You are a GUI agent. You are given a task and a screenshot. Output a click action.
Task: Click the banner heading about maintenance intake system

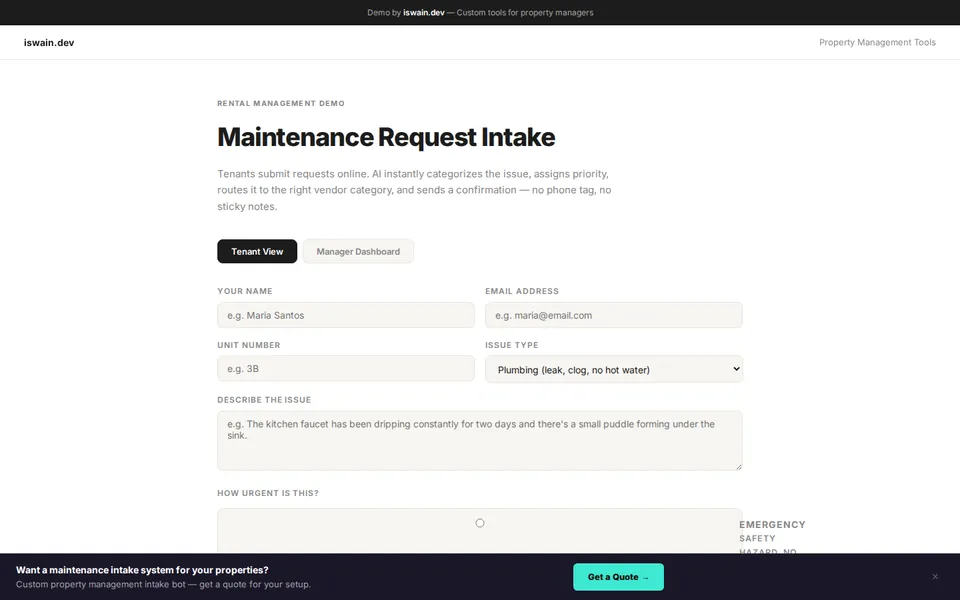(x=142, y=570)
